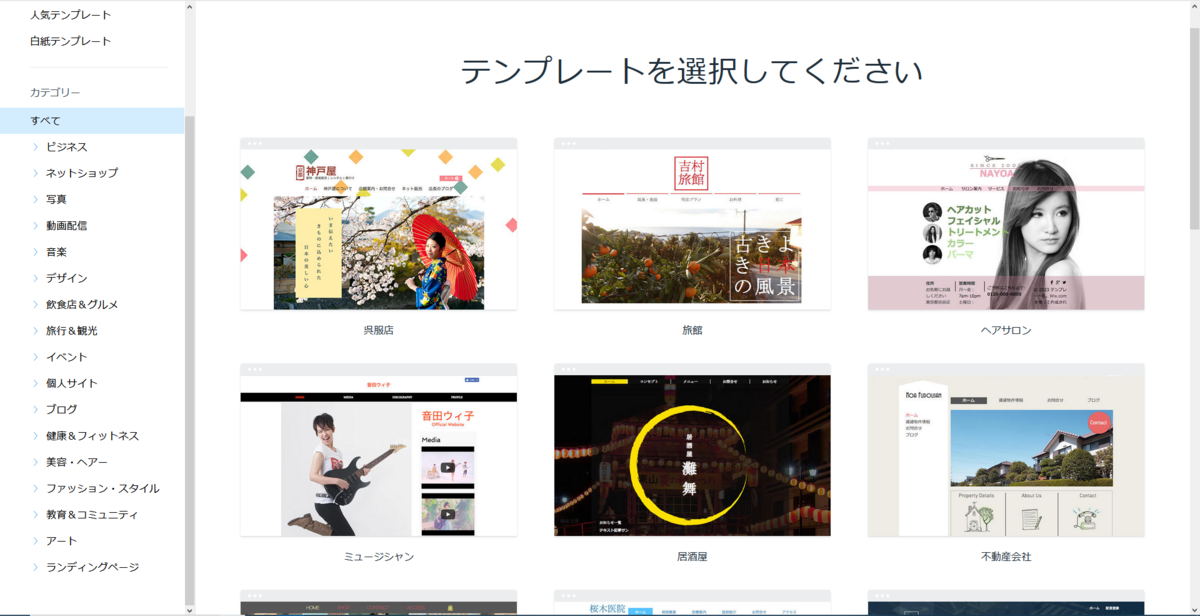Select the アート category label
1200x616 pixels.
tap(61, 541)
